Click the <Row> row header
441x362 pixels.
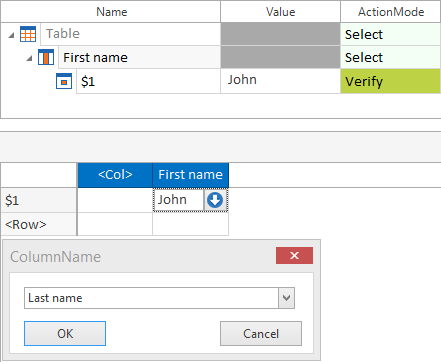(39, 224)
